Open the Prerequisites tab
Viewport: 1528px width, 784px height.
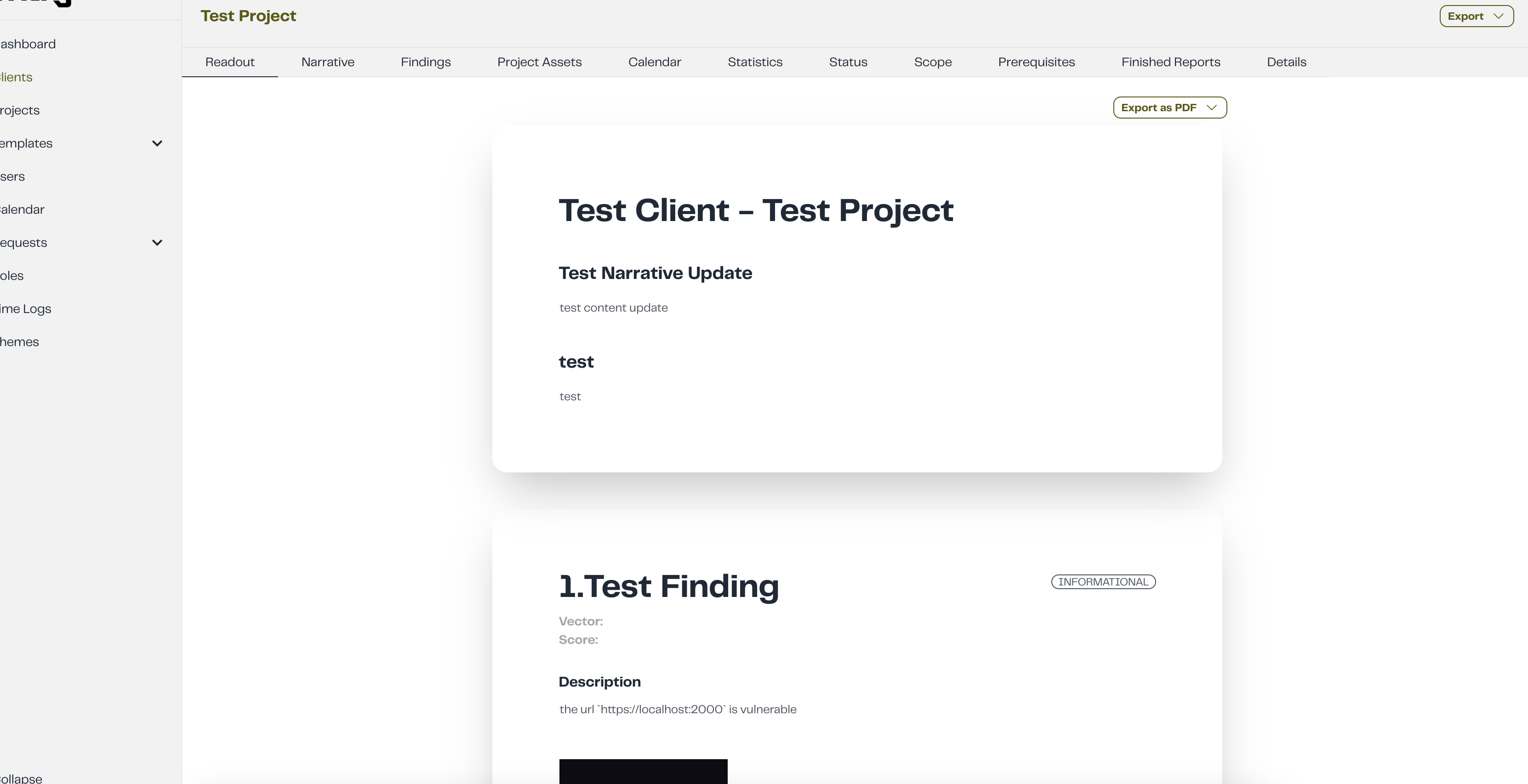[x=1036, y=62]
